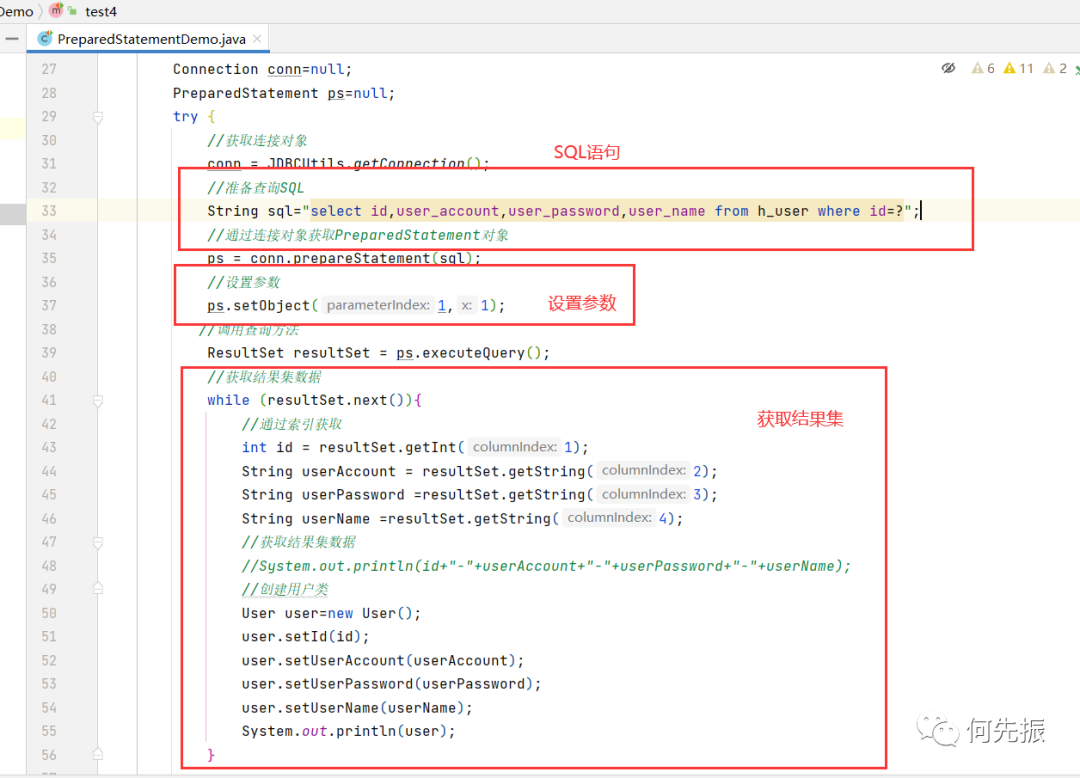Image resolution: width=1080 pixels, height=778 pixels.
Task: Click while keyword on line 41
Action: [229, 400]
